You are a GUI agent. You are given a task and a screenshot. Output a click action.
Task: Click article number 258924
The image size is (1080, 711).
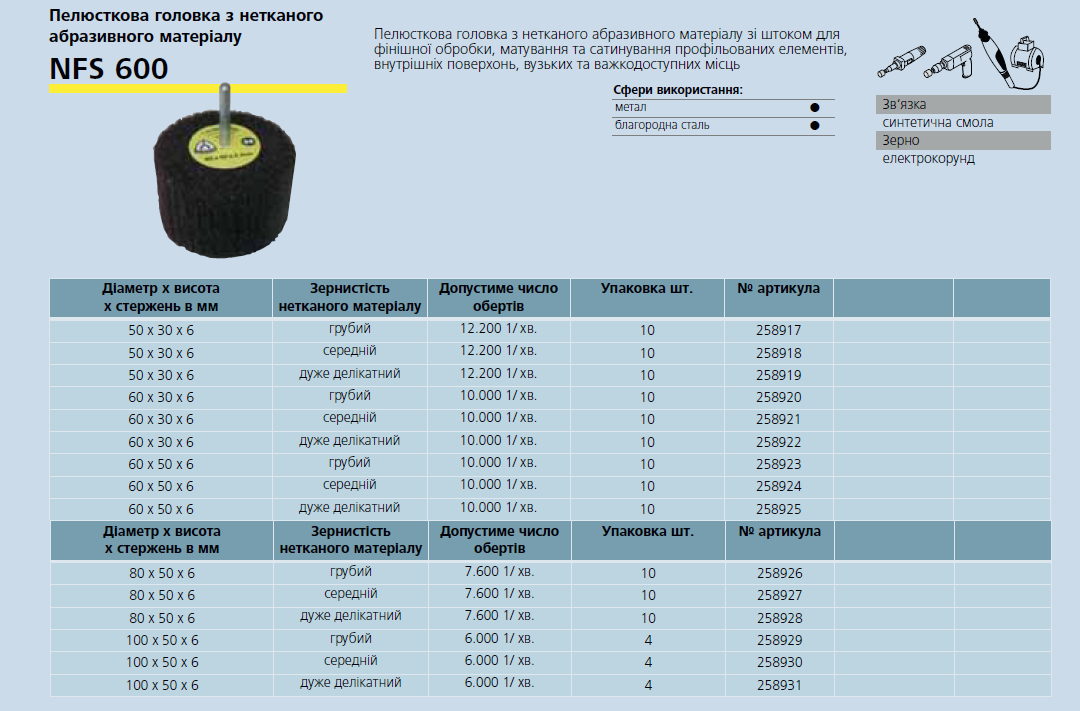(778, 486)
